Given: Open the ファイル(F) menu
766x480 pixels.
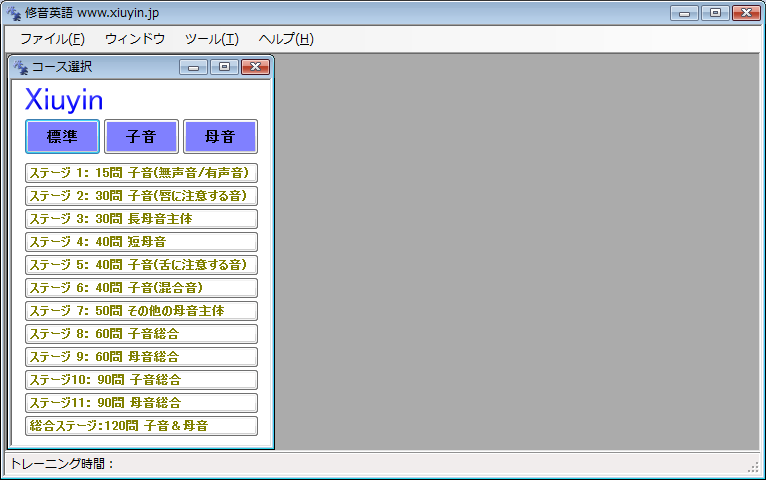Looking at the screenshot, I should [52, 39].
